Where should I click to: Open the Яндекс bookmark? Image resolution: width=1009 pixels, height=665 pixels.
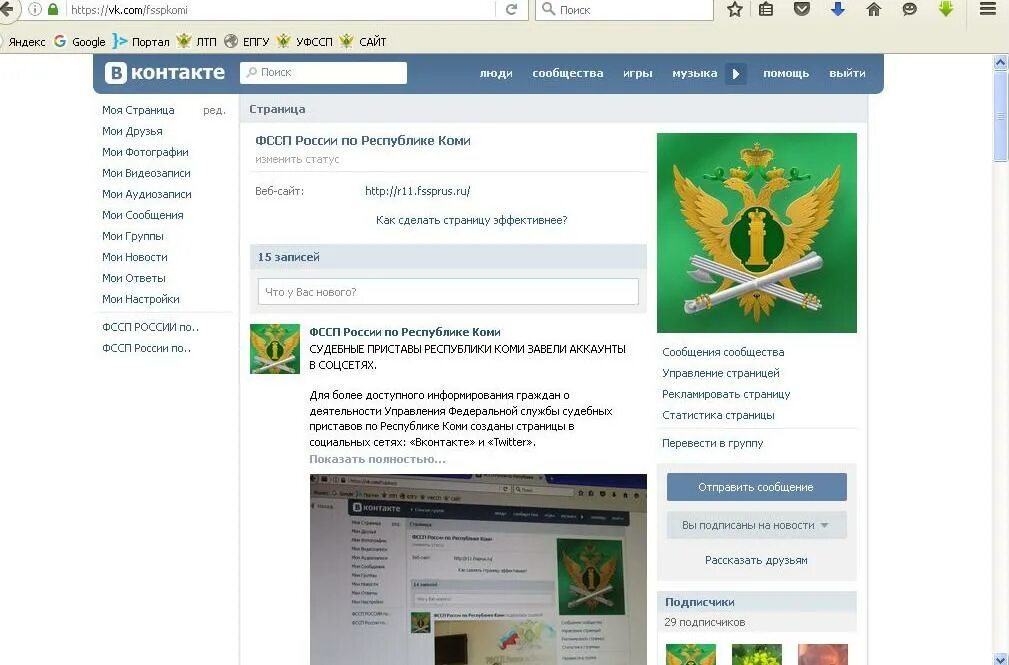pyautogui.click(x=26, y=42)
